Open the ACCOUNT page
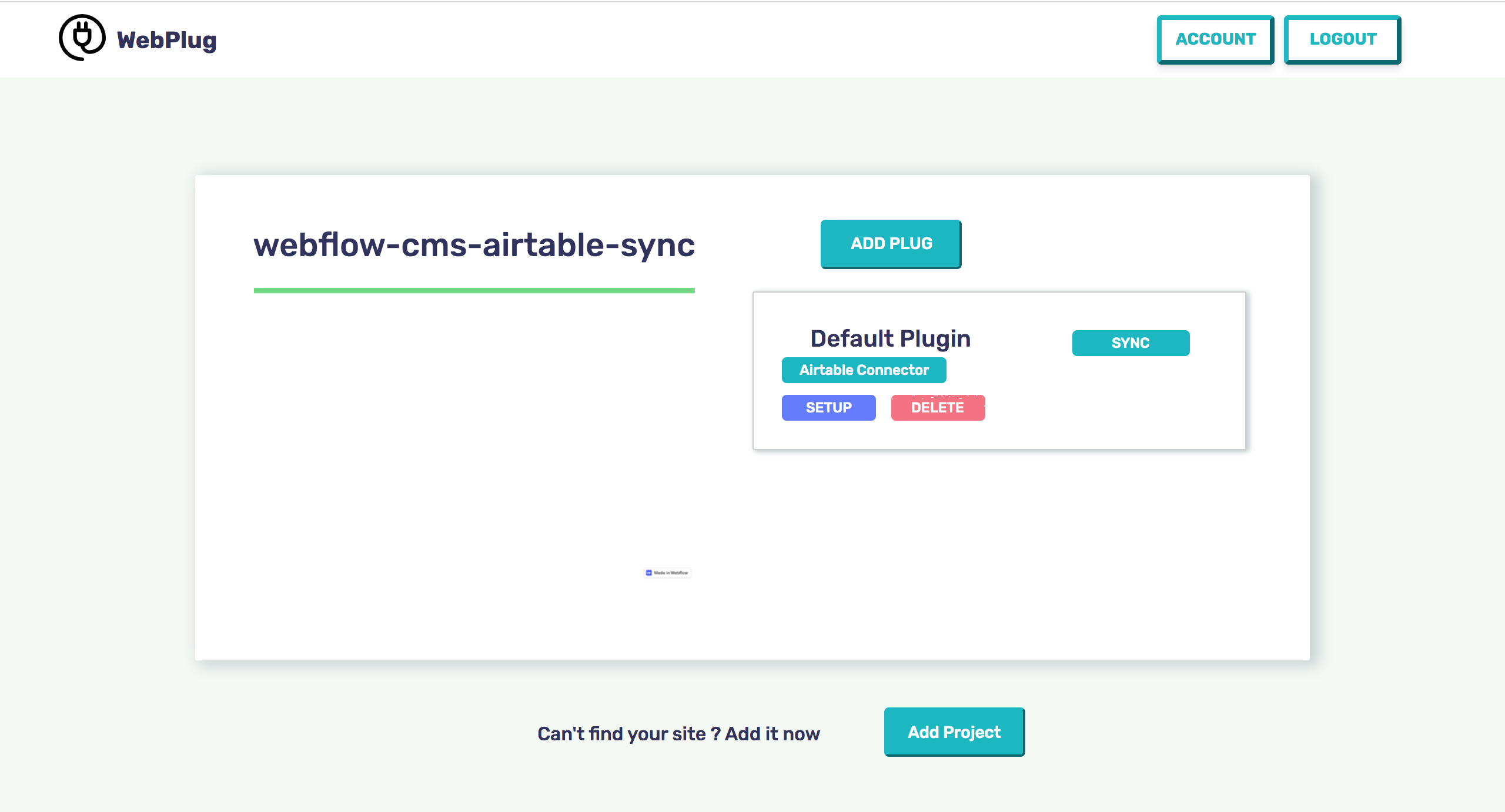The width and height of the screenshot is (1505, 812). coord(1215,39)
